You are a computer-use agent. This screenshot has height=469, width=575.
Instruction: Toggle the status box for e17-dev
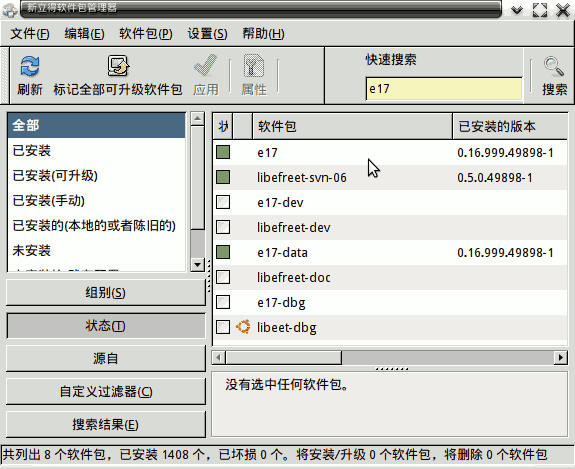tap(223, 202)
